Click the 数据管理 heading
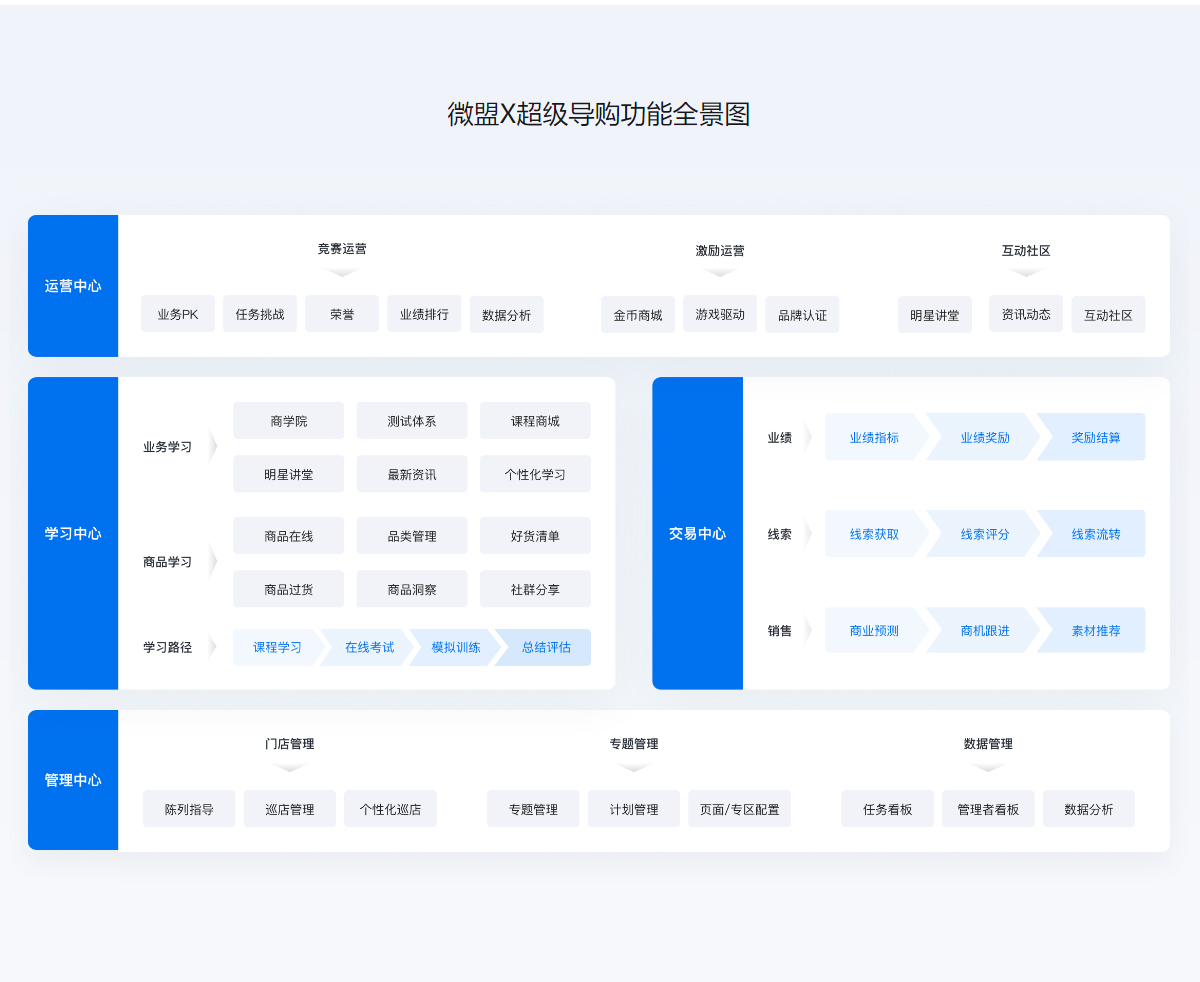This screenshot has height=982, width=1200. (988, 744)
